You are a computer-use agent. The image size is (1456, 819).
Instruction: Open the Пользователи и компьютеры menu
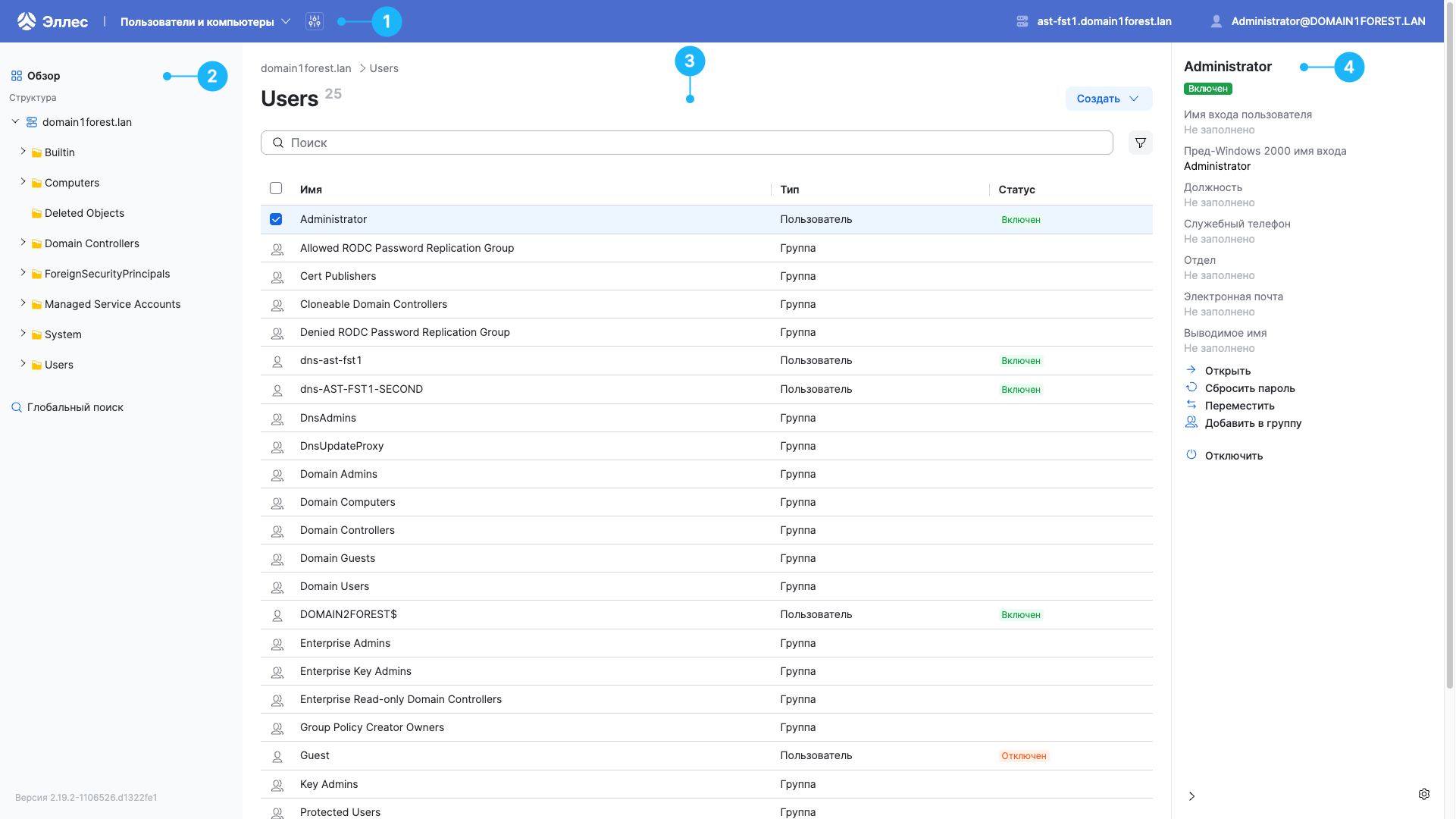point(201,21)
